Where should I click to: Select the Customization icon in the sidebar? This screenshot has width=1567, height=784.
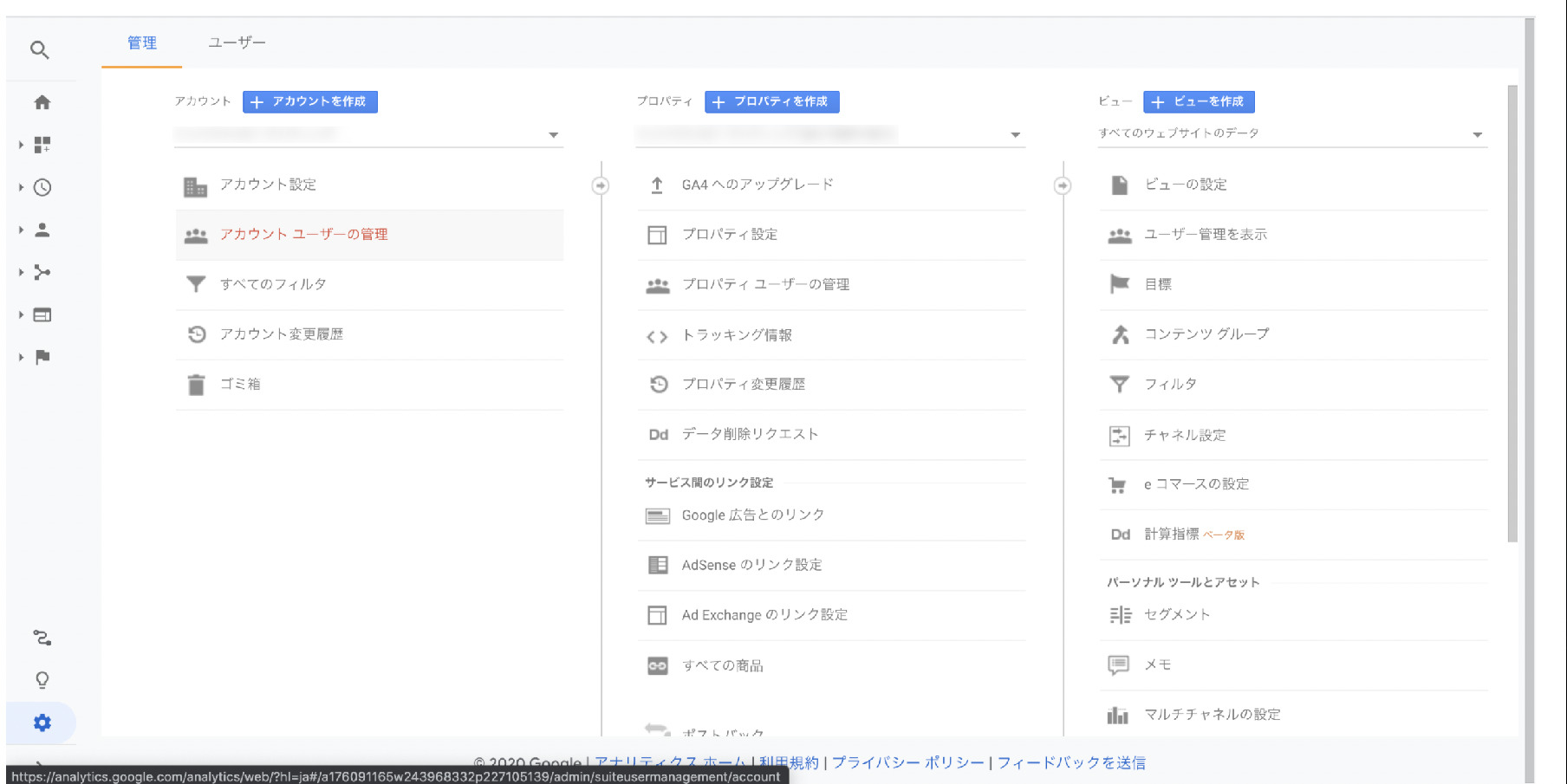(43, 145)
